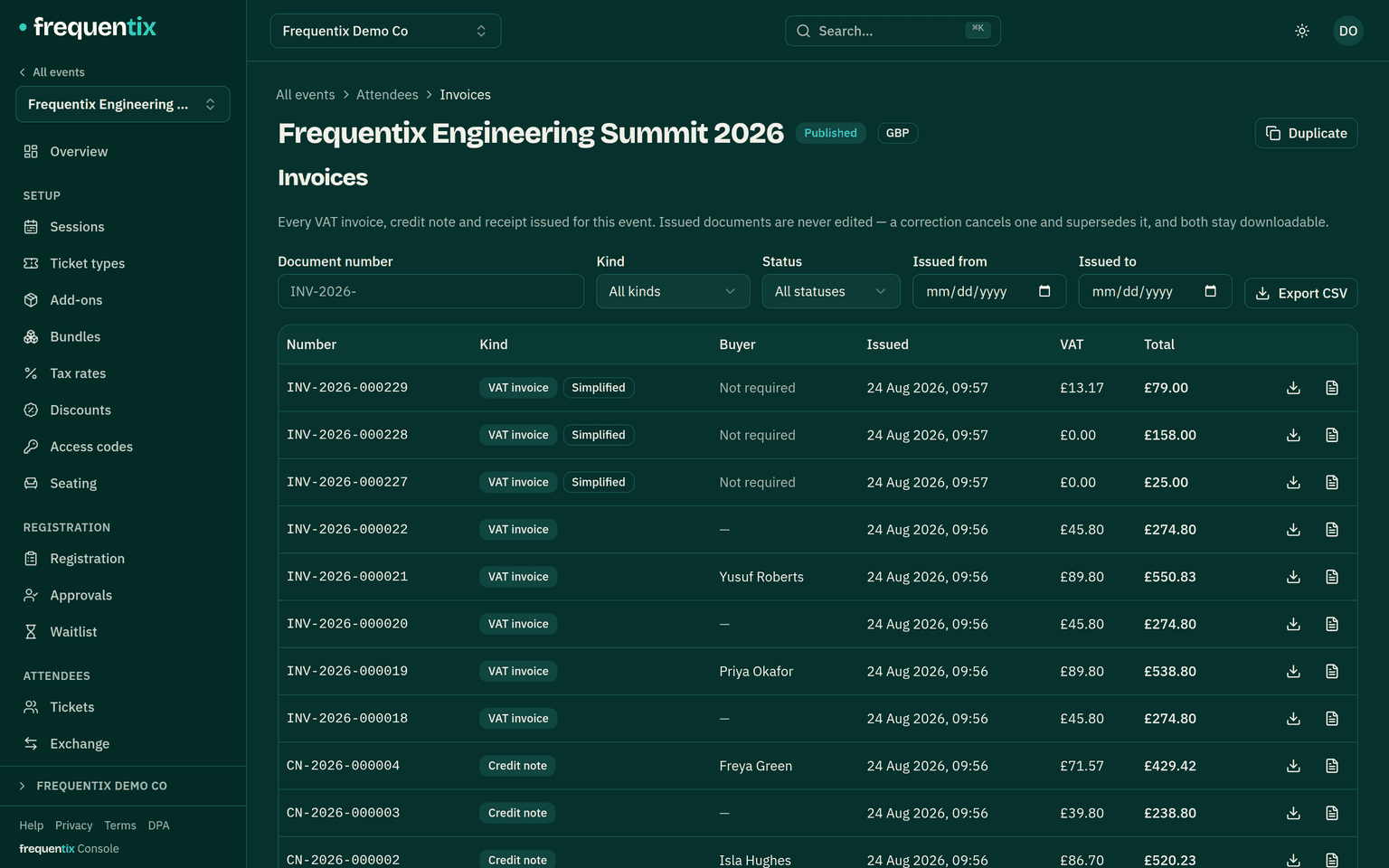Toggle light/dark theme sun icon
The height and width of the screenshot is (868, 1389).
1302,31
